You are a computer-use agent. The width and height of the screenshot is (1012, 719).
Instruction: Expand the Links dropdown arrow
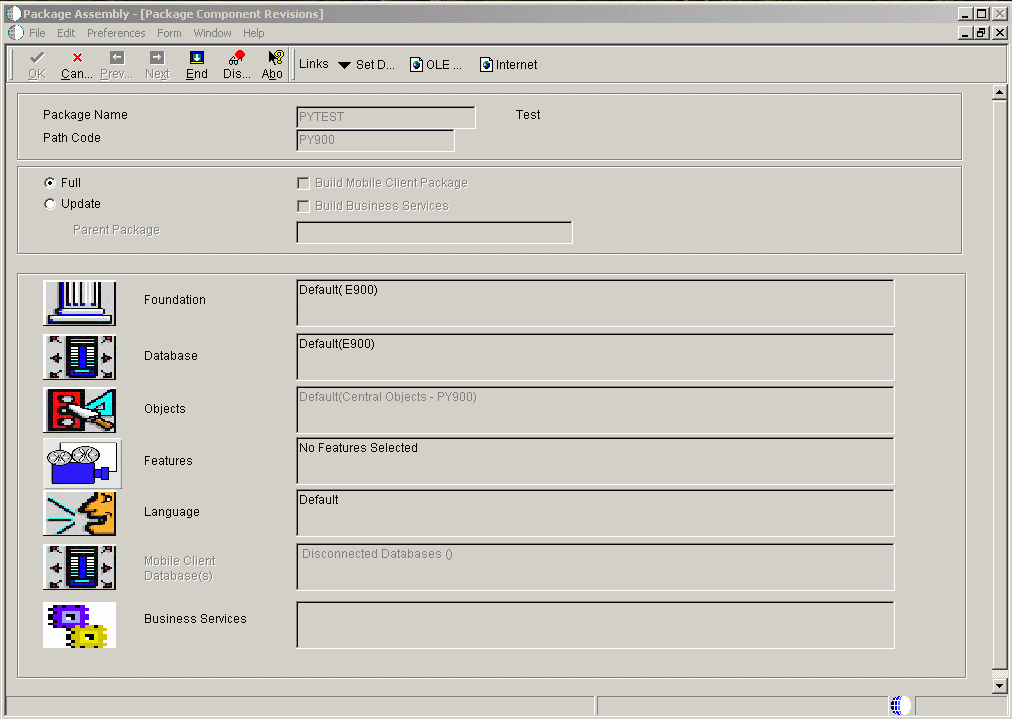pos(344,64)
